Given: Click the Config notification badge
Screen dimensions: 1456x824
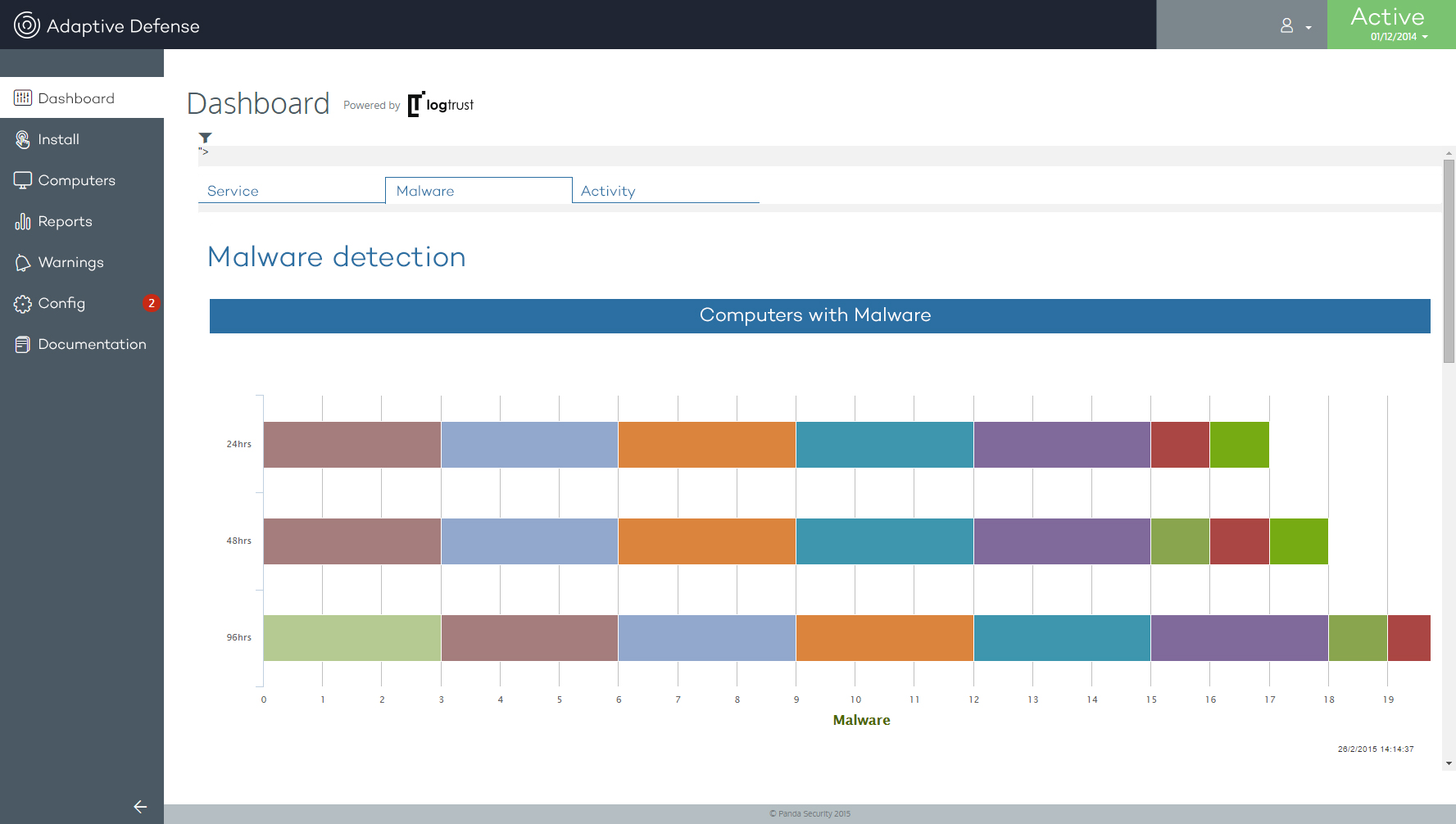Looking at the screenshot, I should coord(151,303).
